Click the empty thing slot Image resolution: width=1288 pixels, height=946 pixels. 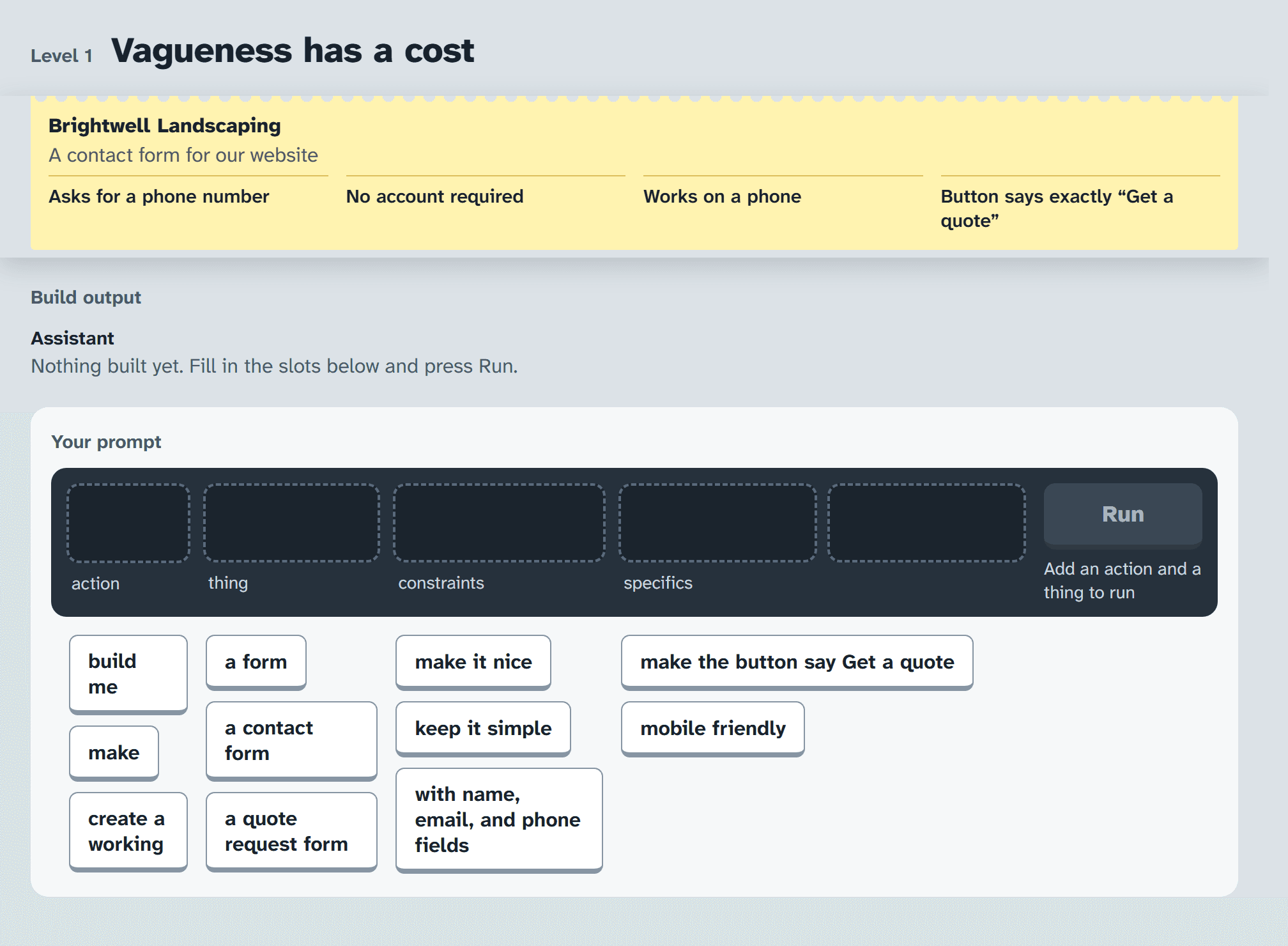click(x=291, y=523)
